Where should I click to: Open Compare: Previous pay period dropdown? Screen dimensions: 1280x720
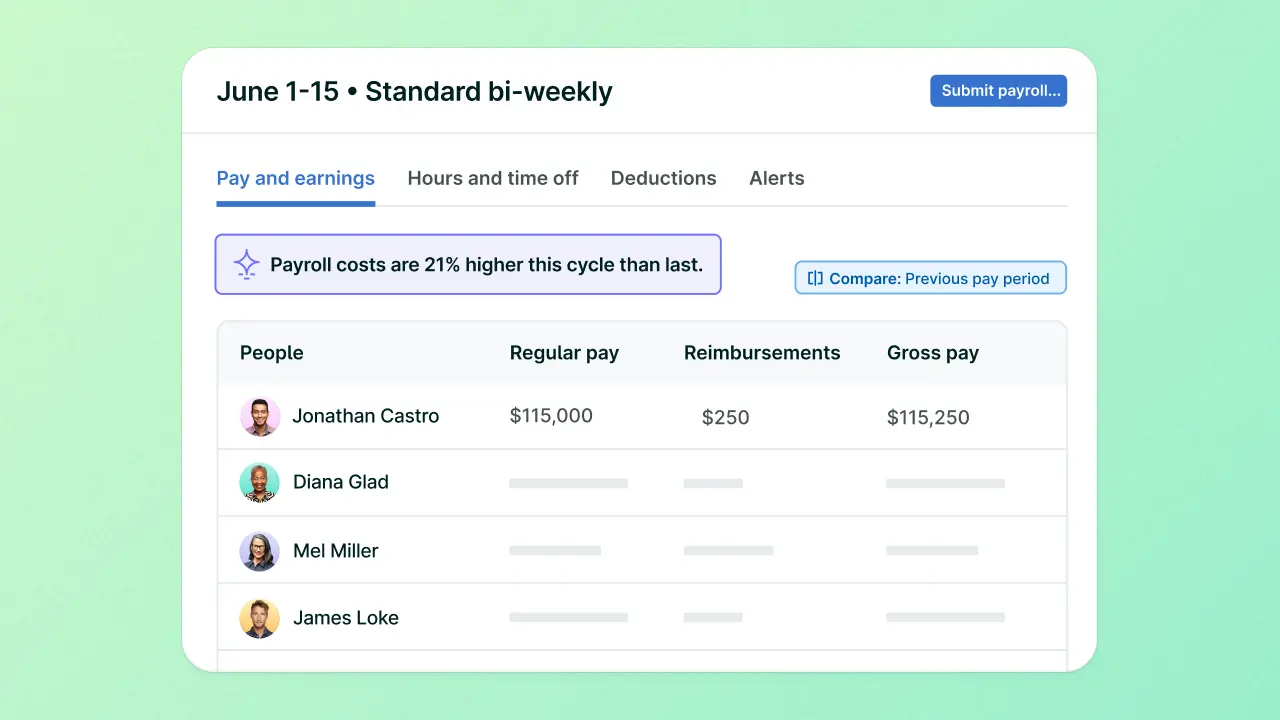point(930,279)
